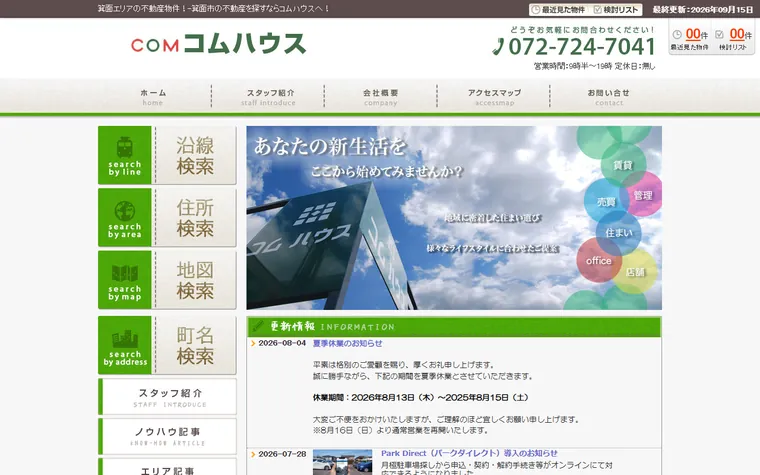
Task: Open the お問い合せ contact menu item
Action: pyautogui.click(x=608, y=96)
